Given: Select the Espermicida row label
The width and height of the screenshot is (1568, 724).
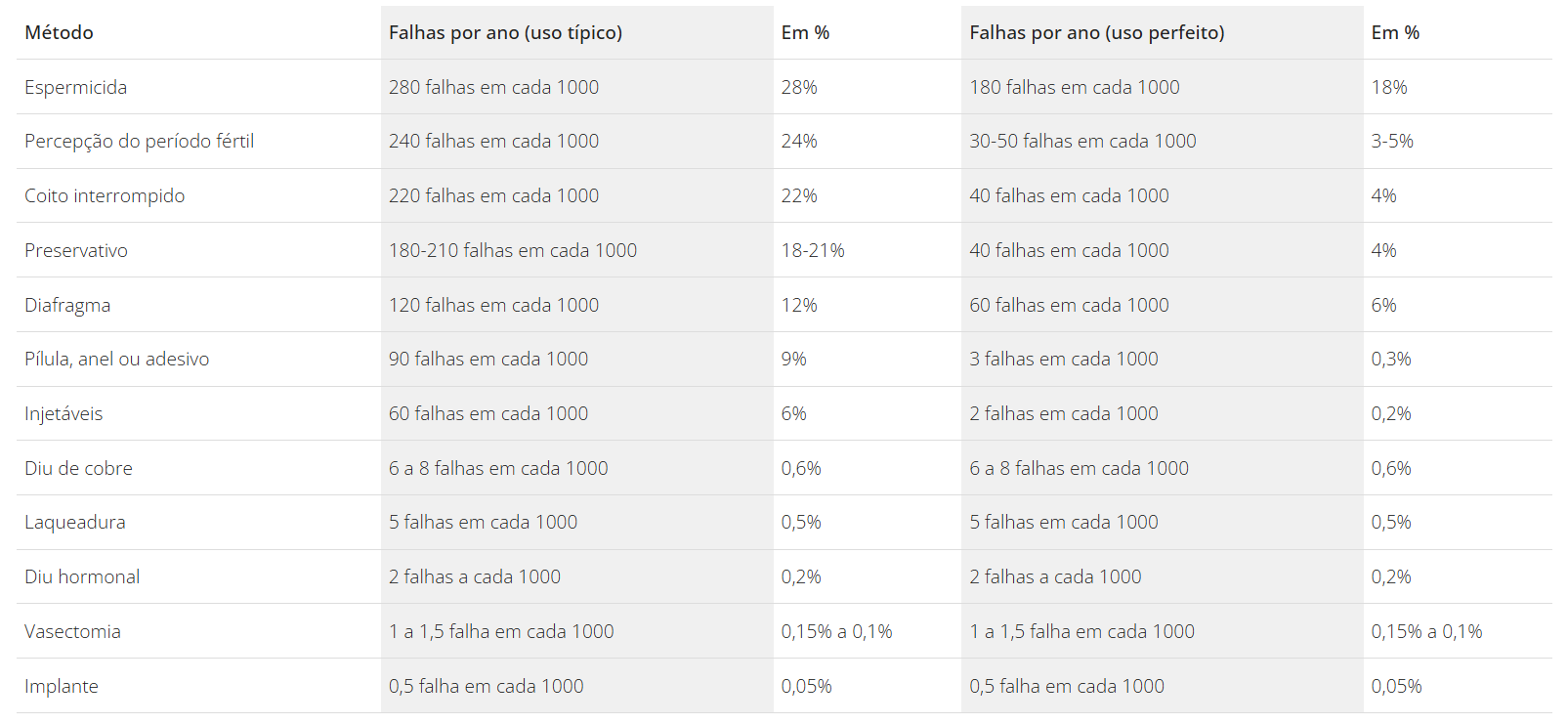Looking at the screenshot, I should tap(76, 87).
